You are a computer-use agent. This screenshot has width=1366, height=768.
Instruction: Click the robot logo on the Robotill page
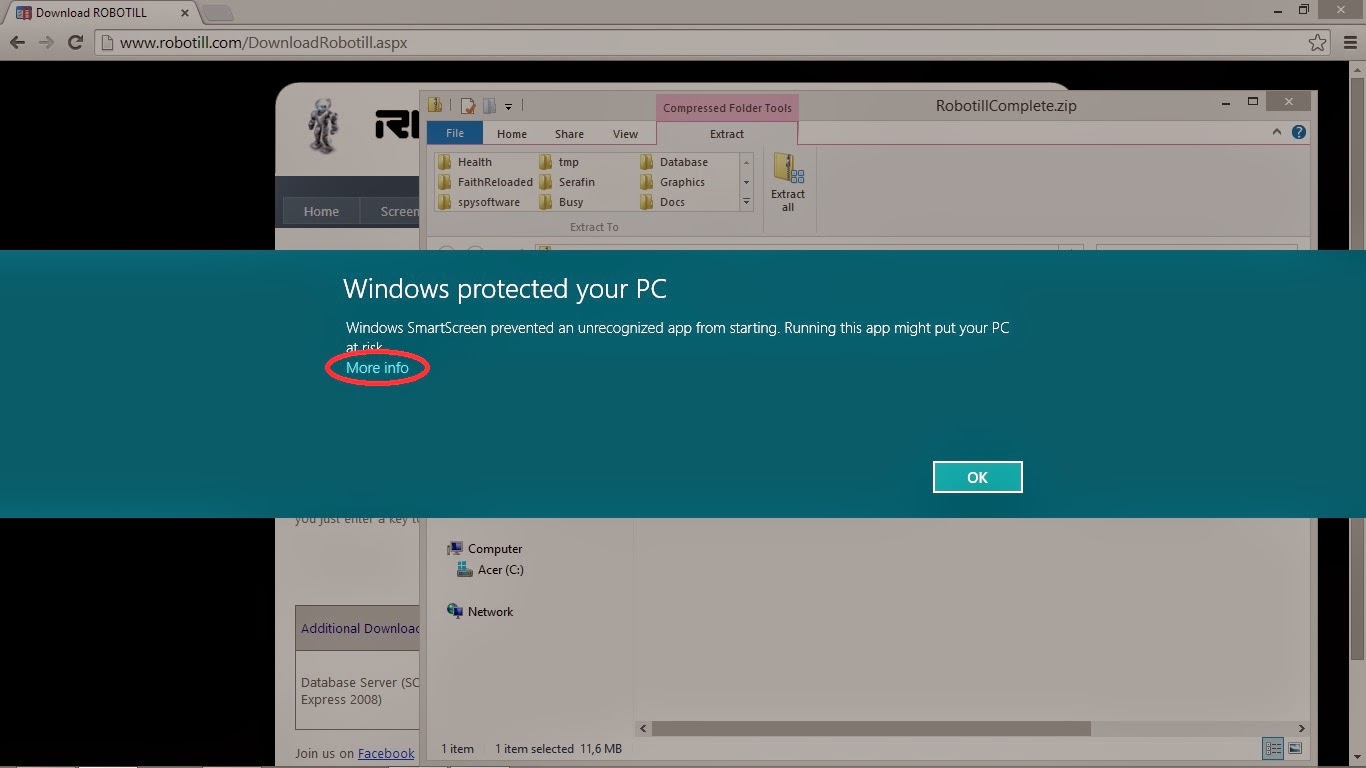click(324, 125)
